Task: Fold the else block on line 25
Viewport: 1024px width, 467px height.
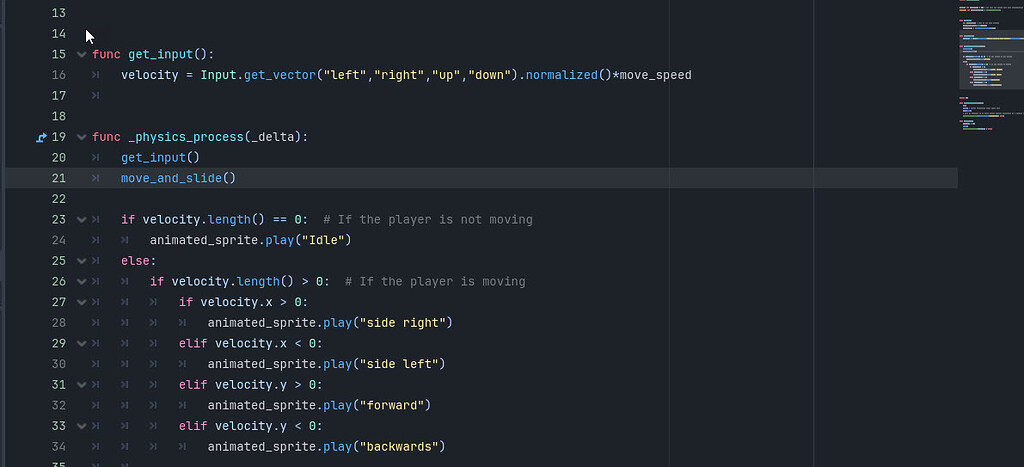Action: coord(82,261)
